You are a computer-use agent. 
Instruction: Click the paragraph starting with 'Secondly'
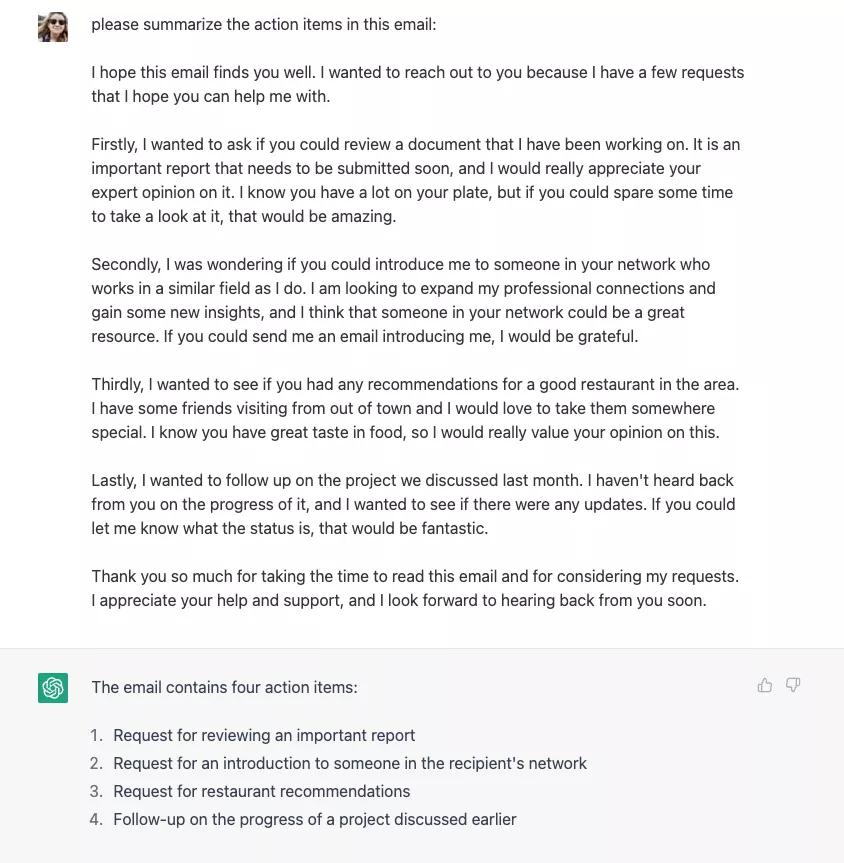tap(403, 300)
